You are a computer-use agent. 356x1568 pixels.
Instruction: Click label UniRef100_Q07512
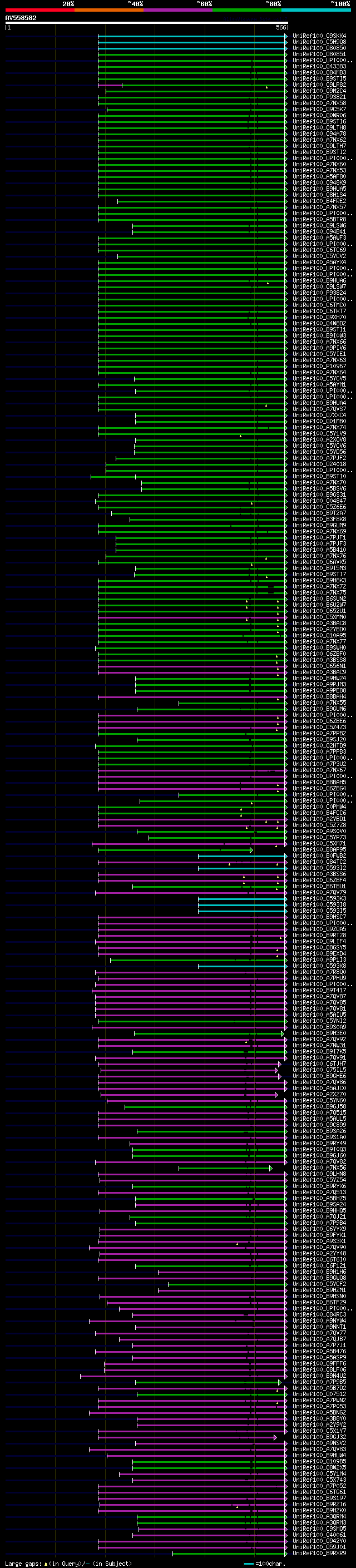click(x=319, y=1394)
